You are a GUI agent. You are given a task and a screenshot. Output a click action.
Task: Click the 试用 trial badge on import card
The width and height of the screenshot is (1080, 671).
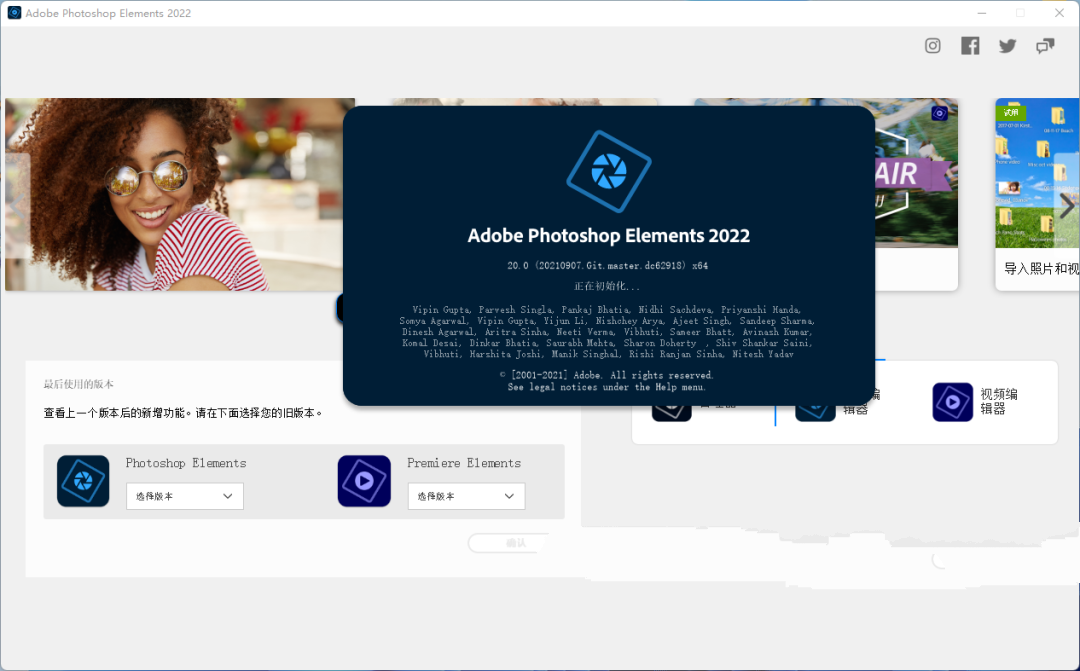coord(1011,112)
